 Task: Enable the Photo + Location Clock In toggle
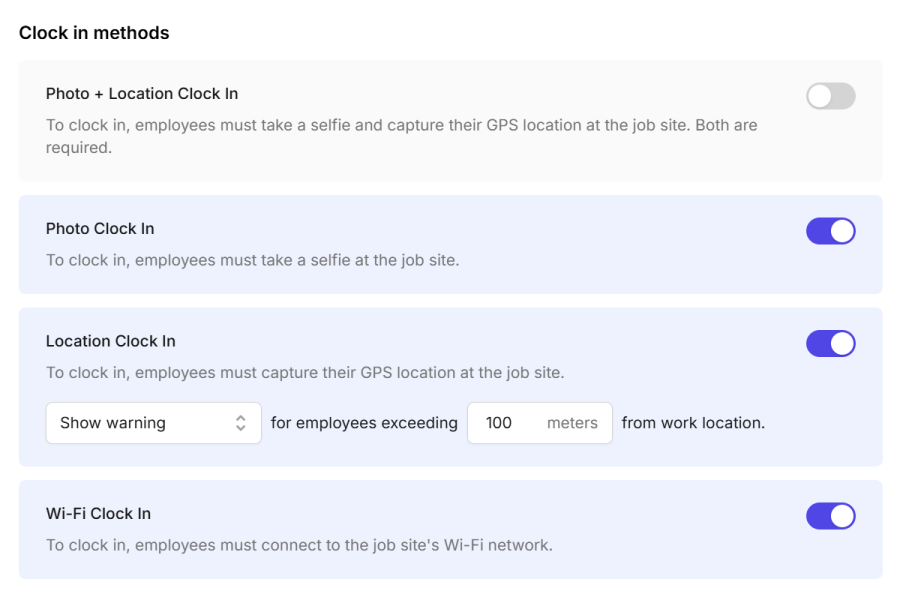[x=830, y=96]
